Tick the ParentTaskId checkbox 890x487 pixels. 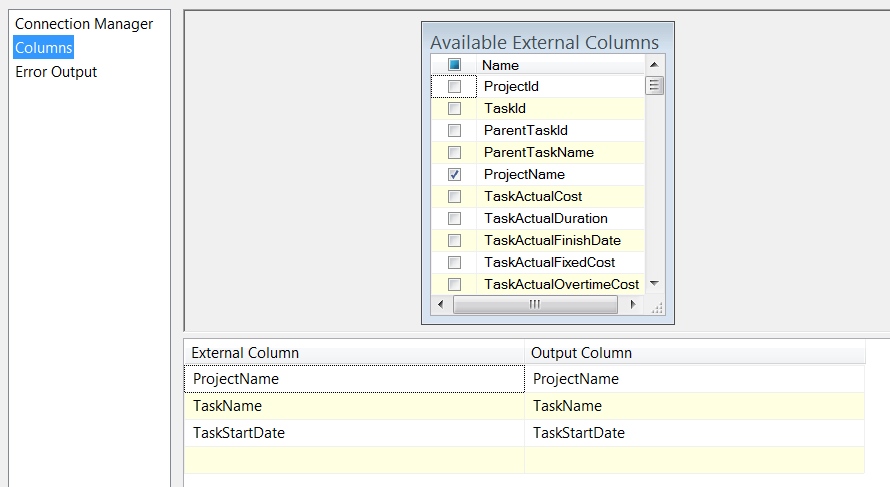454,131
